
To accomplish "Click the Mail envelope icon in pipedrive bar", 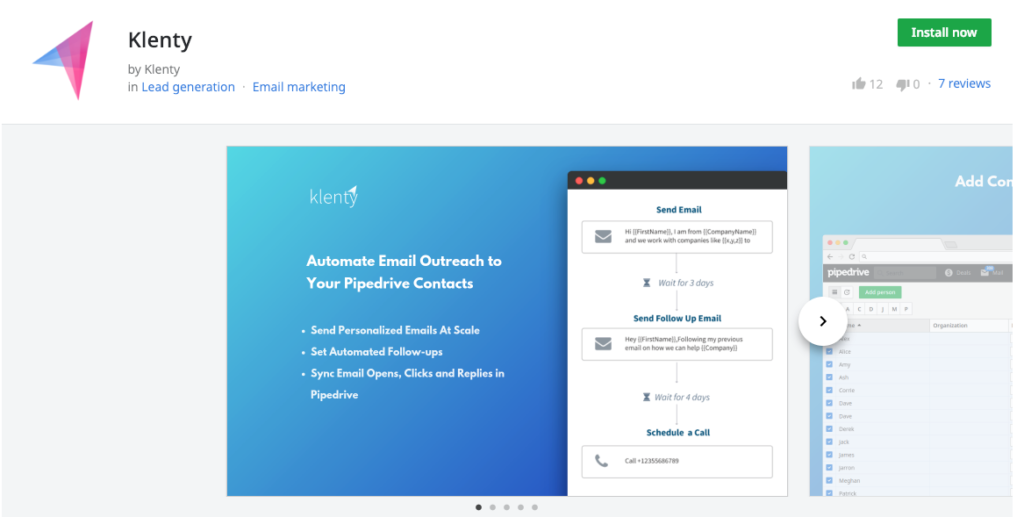I will click(984, 273).
